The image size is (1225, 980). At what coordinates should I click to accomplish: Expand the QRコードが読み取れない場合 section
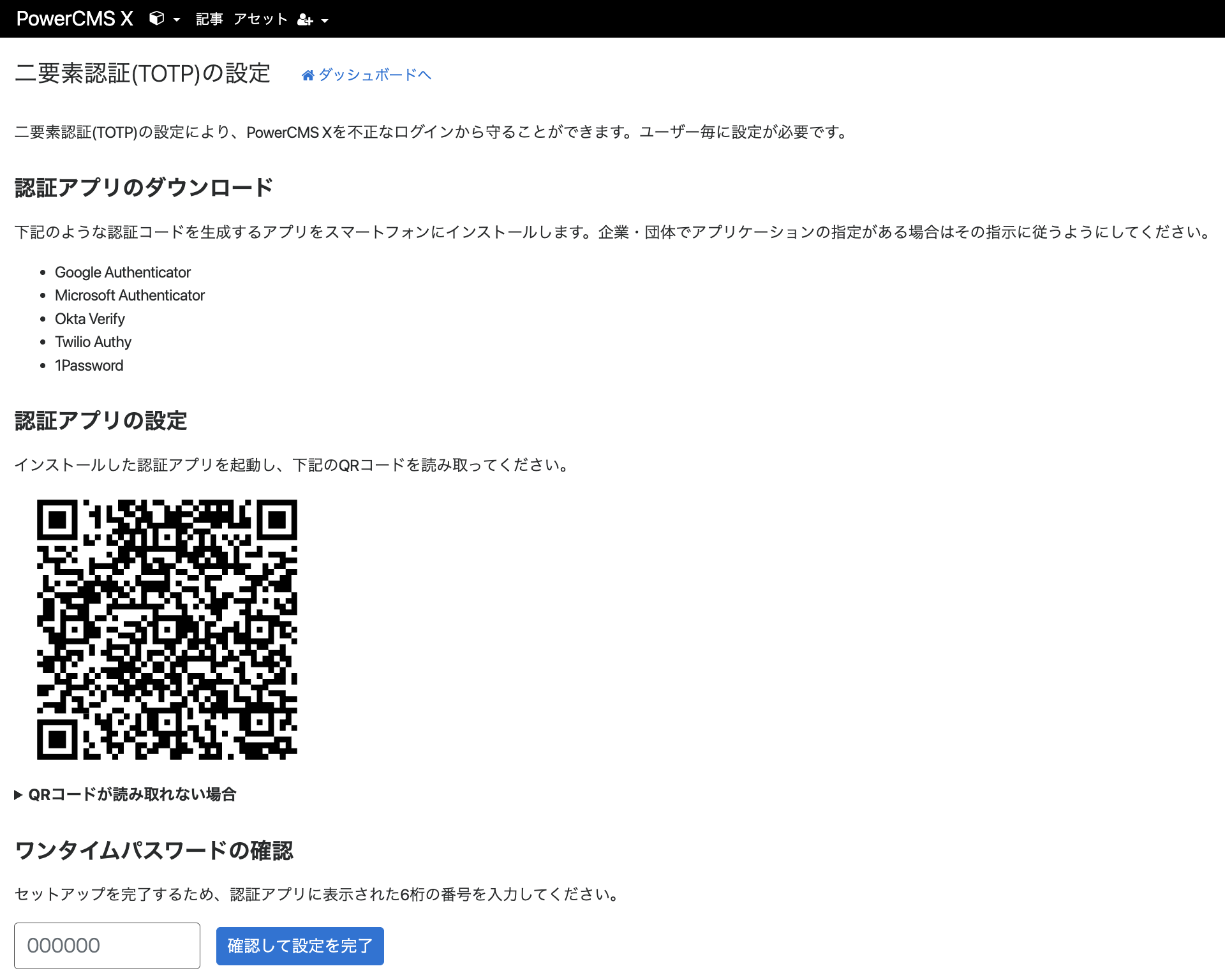point(126,794)
